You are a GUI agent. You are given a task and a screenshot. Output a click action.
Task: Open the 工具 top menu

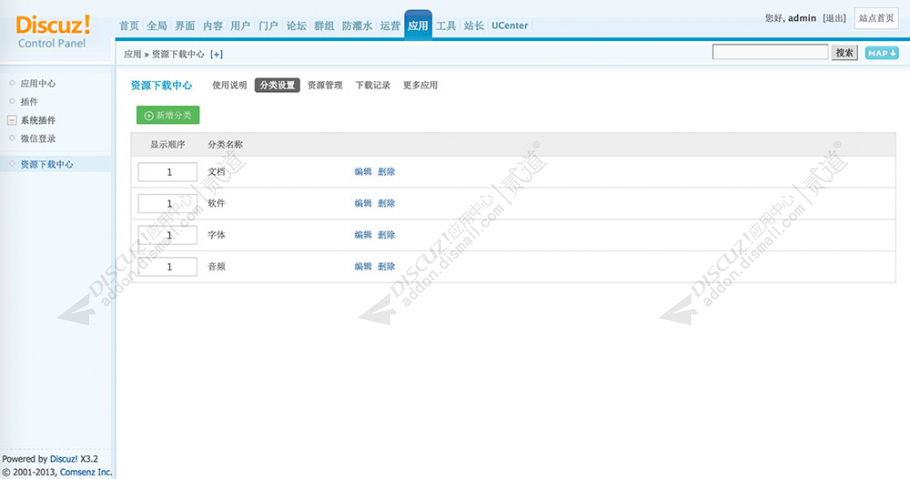pos(446,26)
